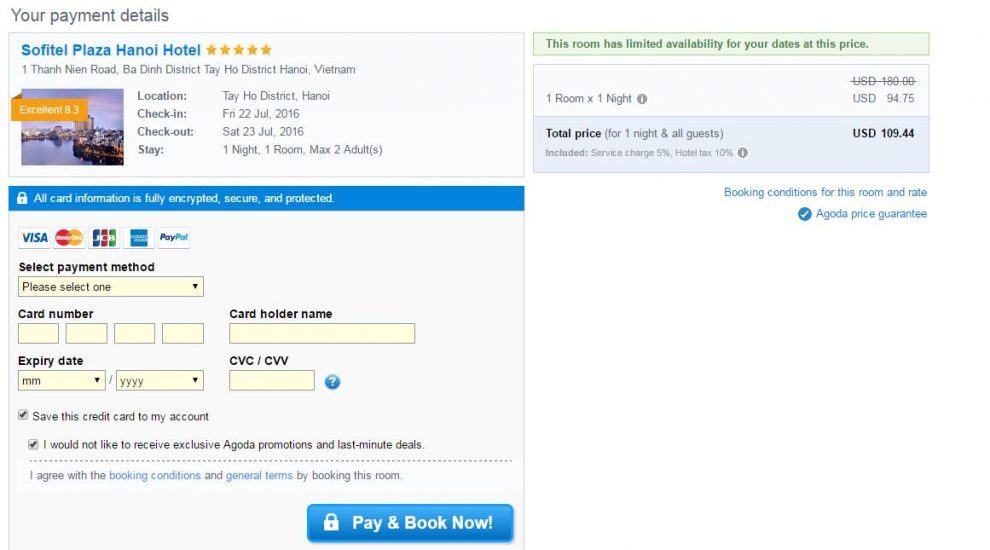This screenshot has height=550, width=990.
Task: Click the info icon beside Hotel tax 10%
Action: (743, 153)
